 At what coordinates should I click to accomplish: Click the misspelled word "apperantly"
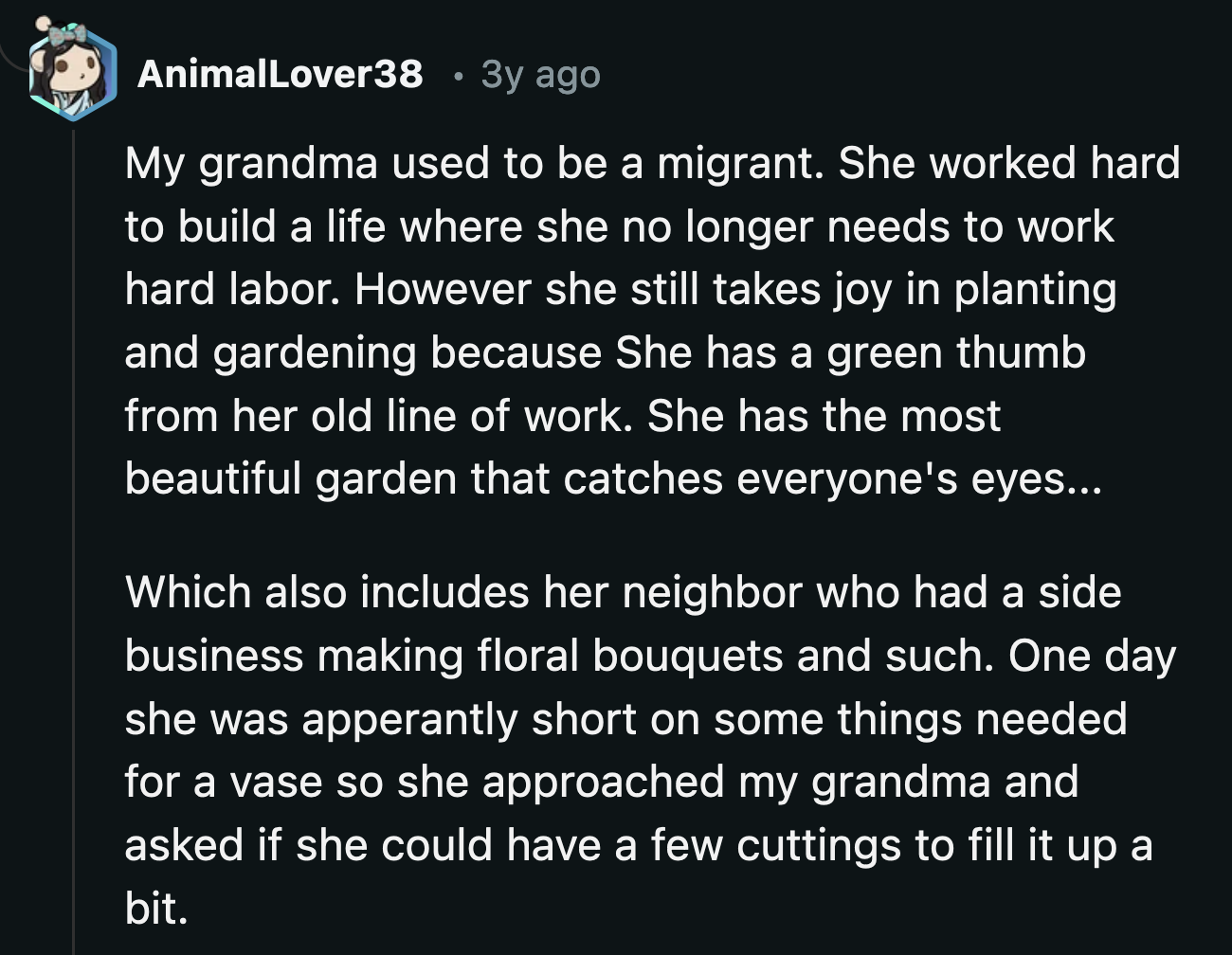click(x=410, y=719)
